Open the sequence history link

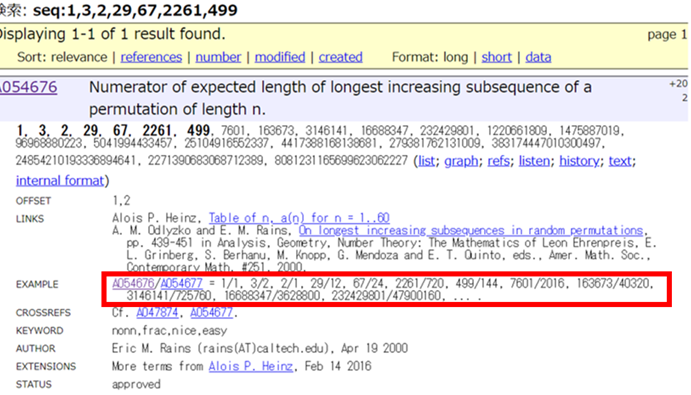[x=579, y=161]
